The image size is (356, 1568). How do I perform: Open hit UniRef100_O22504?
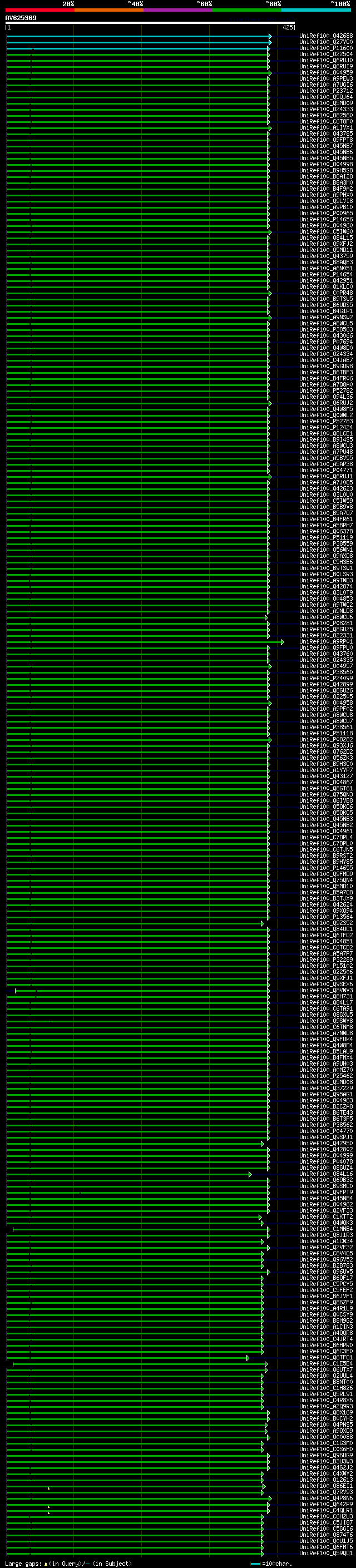pyautogui.click(x=326, y=54)
